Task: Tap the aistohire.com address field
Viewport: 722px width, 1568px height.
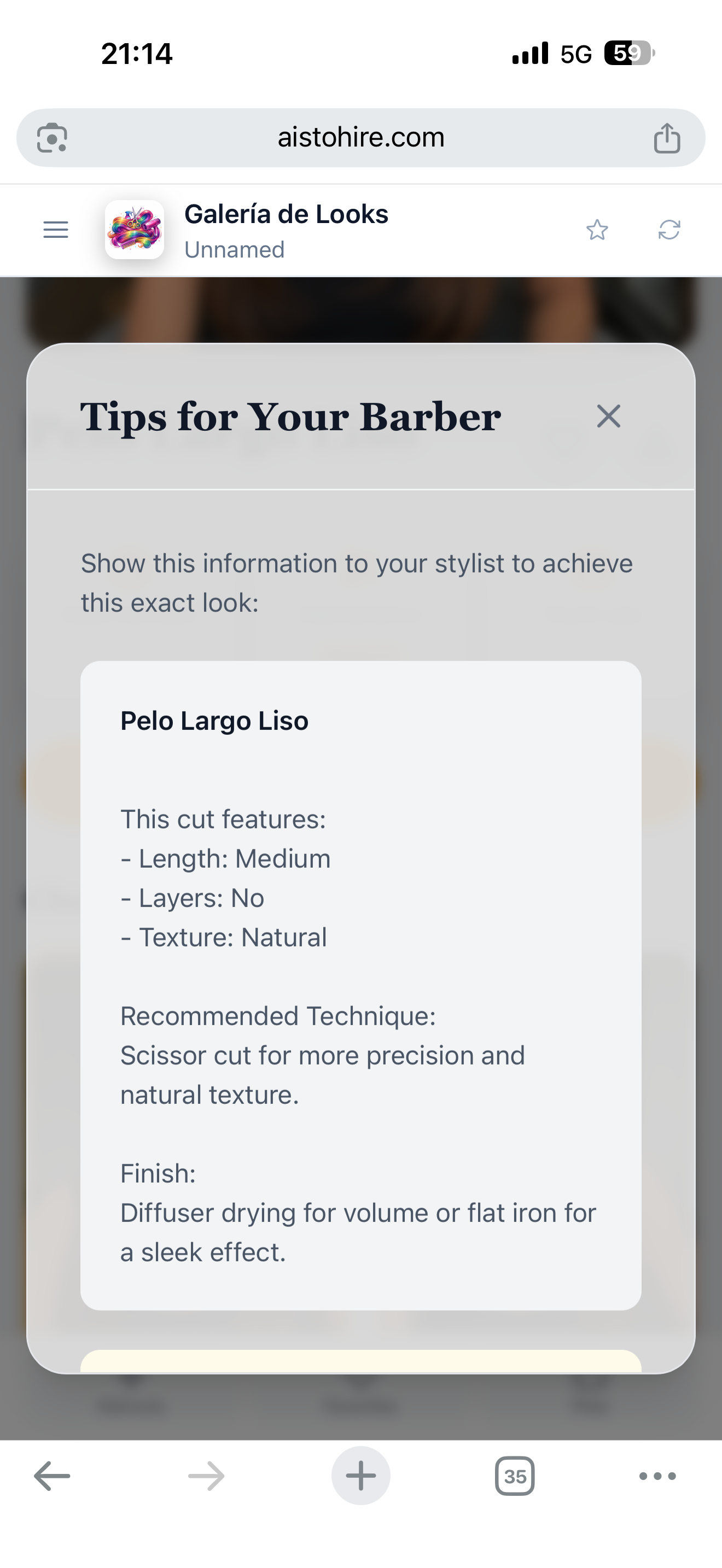Action: tap(361, 138)
